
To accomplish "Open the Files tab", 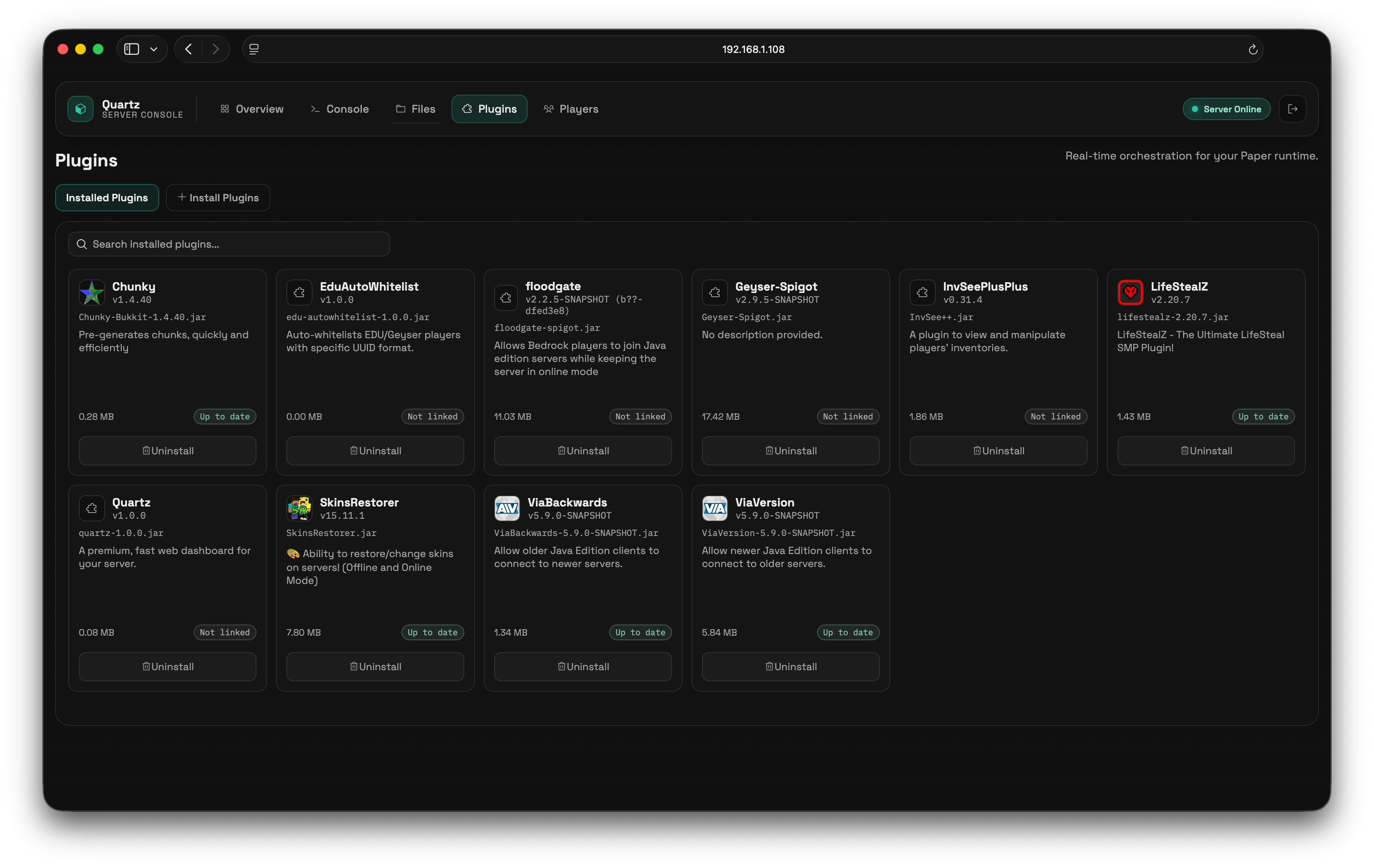I will [x=416, y=108].
